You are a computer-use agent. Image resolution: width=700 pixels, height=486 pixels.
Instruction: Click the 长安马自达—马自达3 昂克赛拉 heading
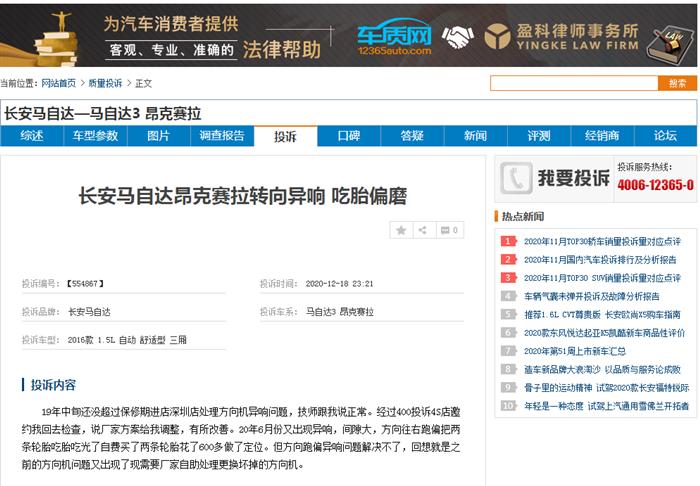tap(103, 114)
